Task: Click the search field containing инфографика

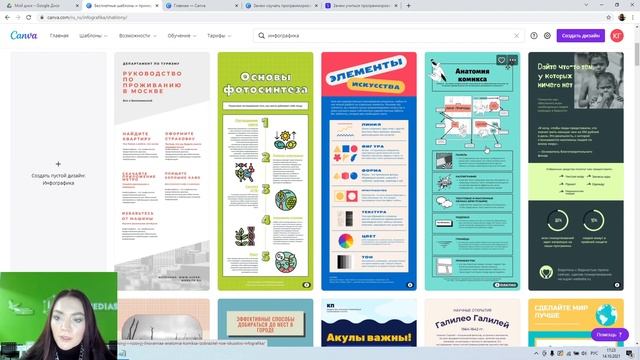Action: coord(389,36)
